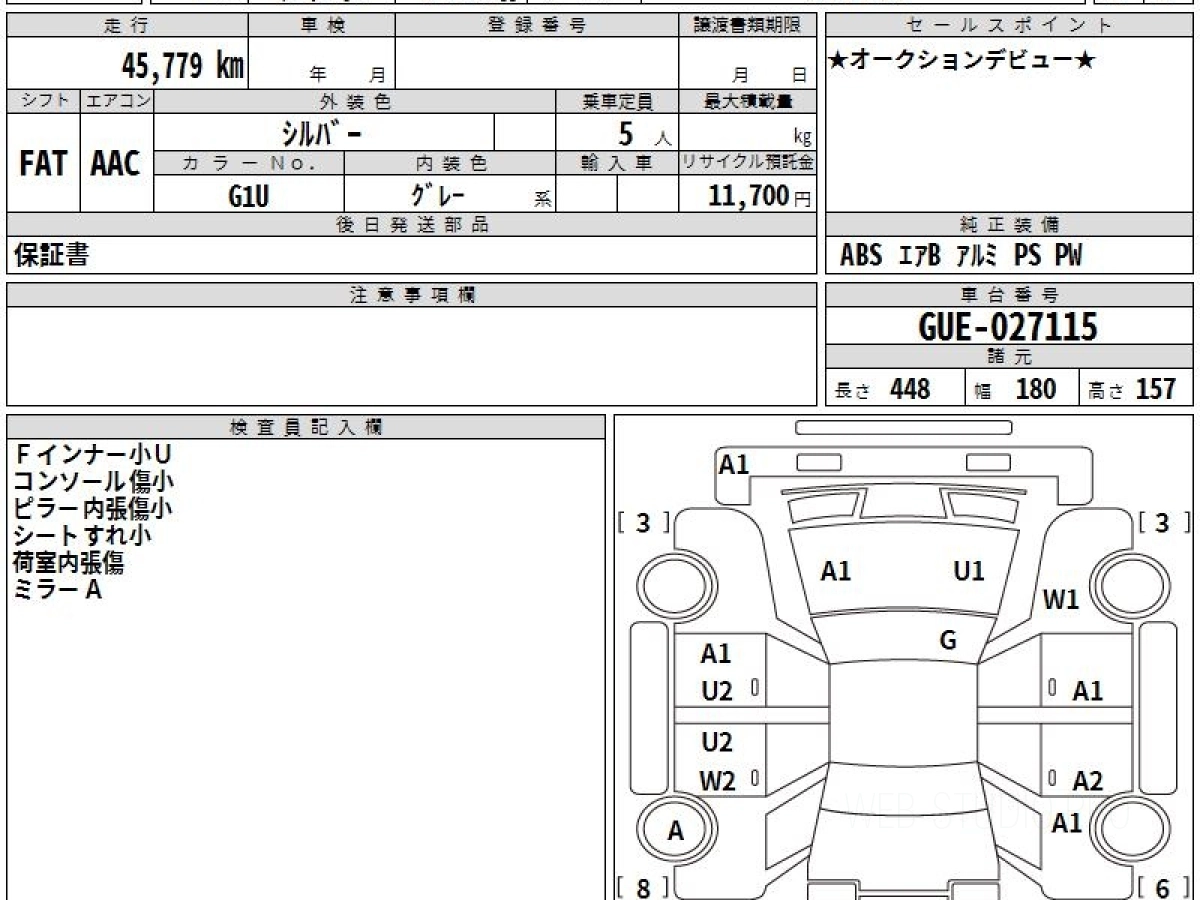Viewport: 1200px width, 900px height.
Task: Click the 車台番号 header
Action: [x=1010, y=295]
